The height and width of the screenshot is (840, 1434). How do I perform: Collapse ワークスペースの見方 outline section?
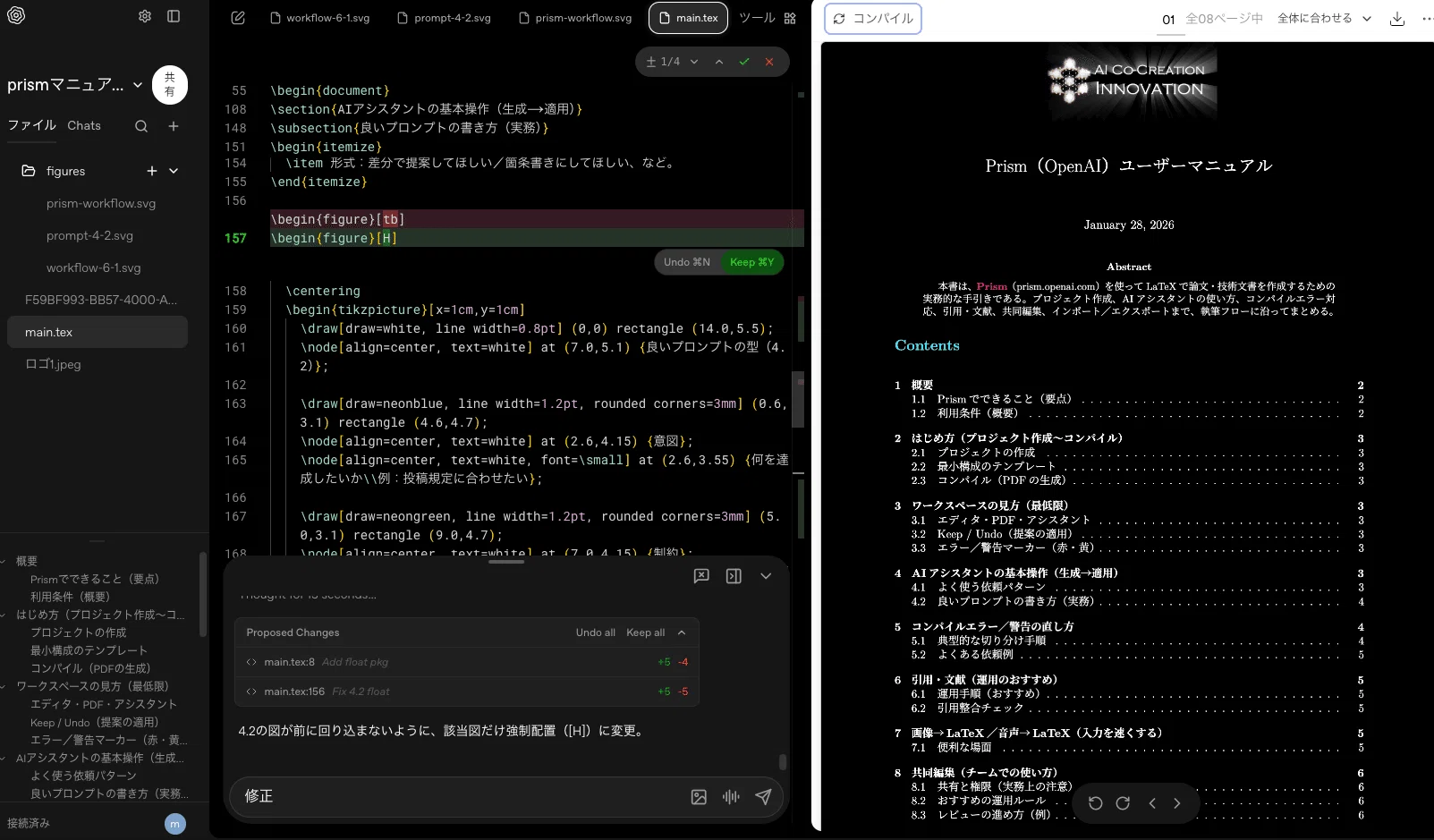click(5, 686)
